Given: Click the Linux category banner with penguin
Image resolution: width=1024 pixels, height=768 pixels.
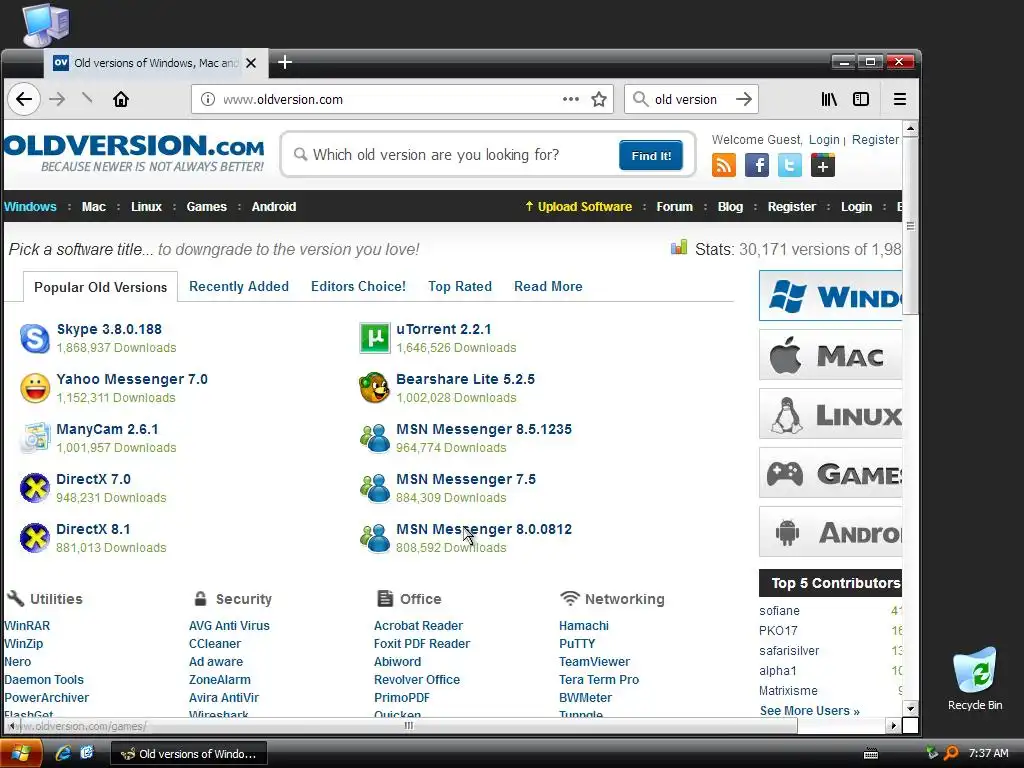Looking at the screenshot, I should (831, 414).
